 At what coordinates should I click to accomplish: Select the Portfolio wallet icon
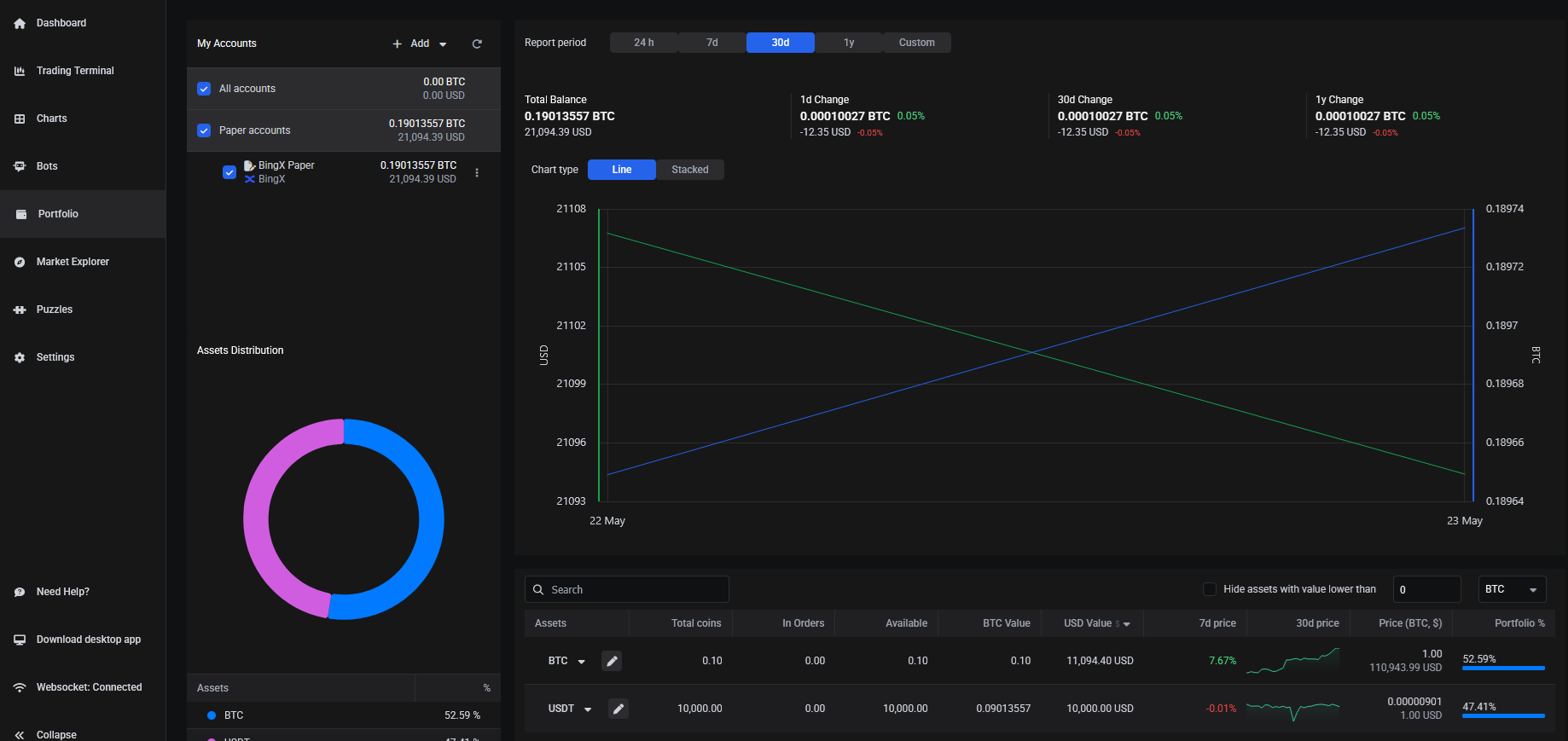coord(21,214)
